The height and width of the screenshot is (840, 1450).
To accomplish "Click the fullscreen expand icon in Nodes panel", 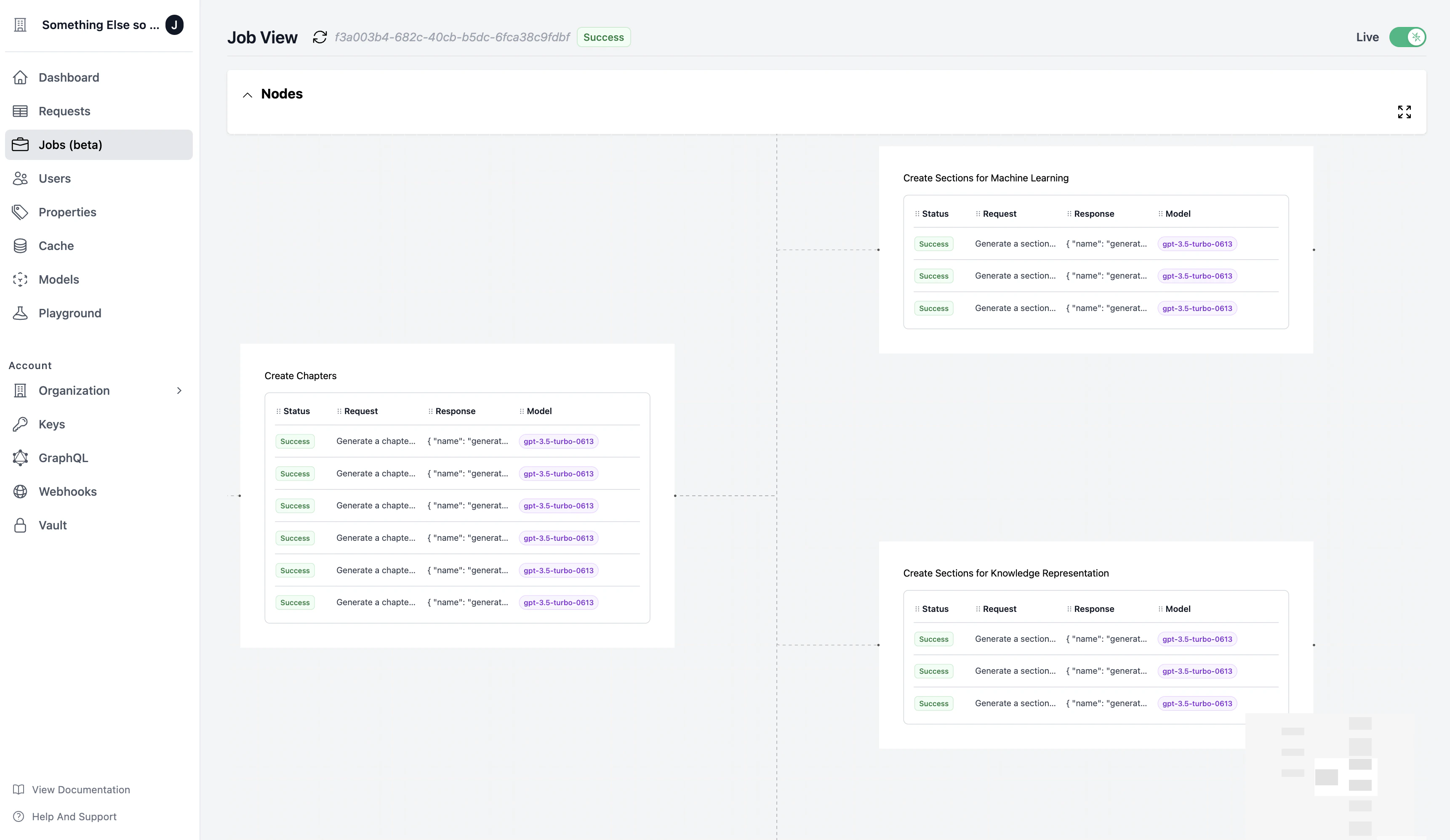I will 1404,112.
